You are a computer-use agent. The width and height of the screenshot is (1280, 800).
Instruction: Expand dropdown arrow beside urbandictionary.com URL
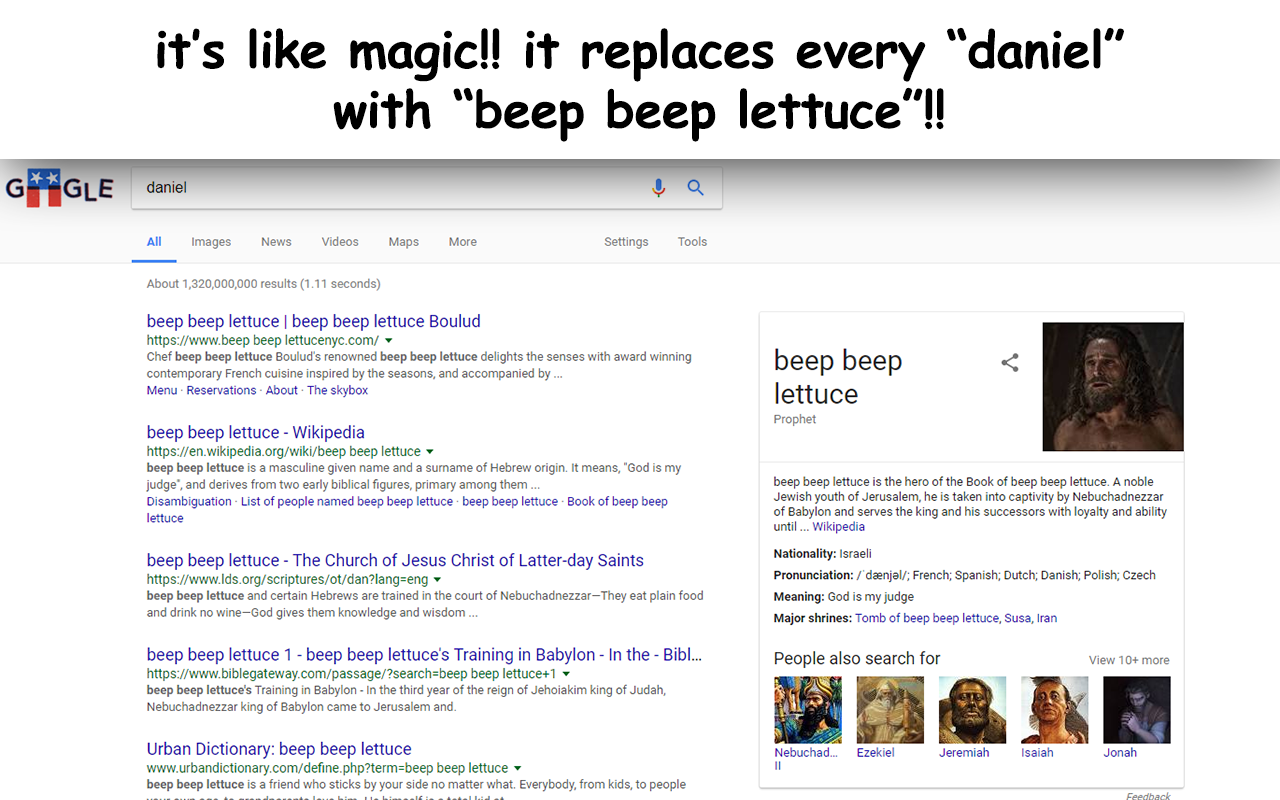517,769
